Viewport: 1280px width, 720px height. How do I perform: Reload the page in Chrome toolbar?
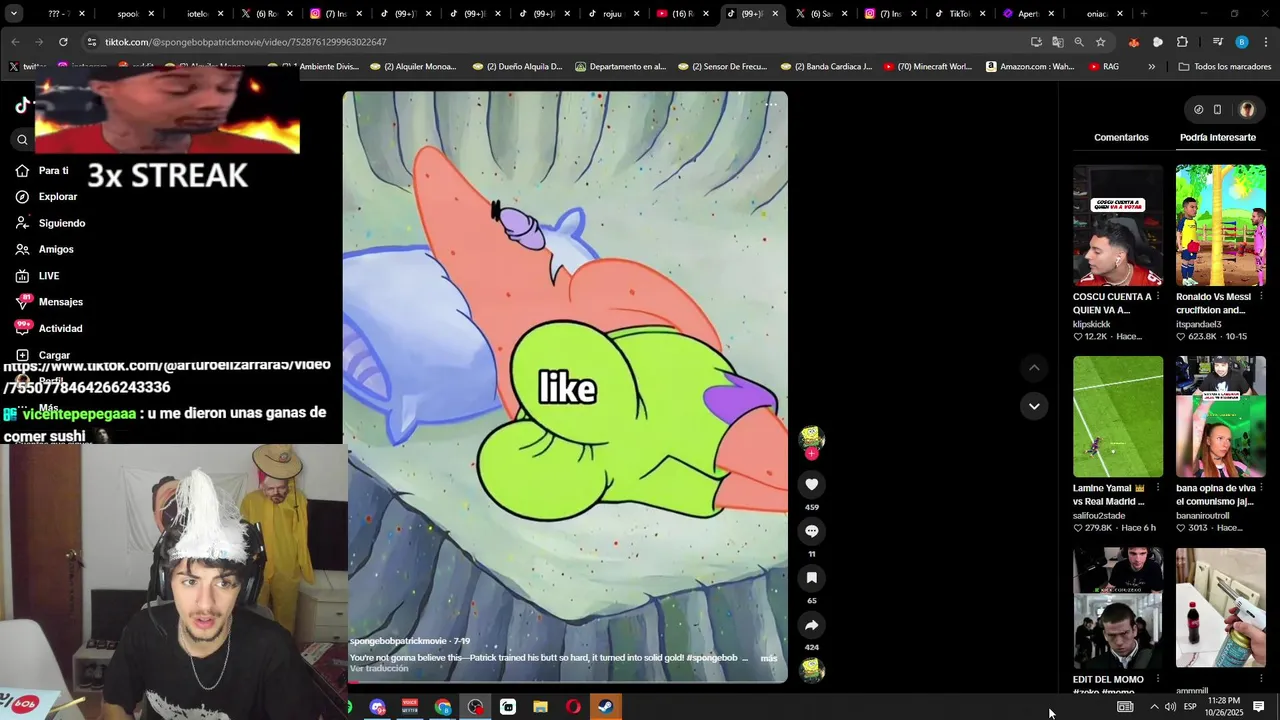click(63, 42)
